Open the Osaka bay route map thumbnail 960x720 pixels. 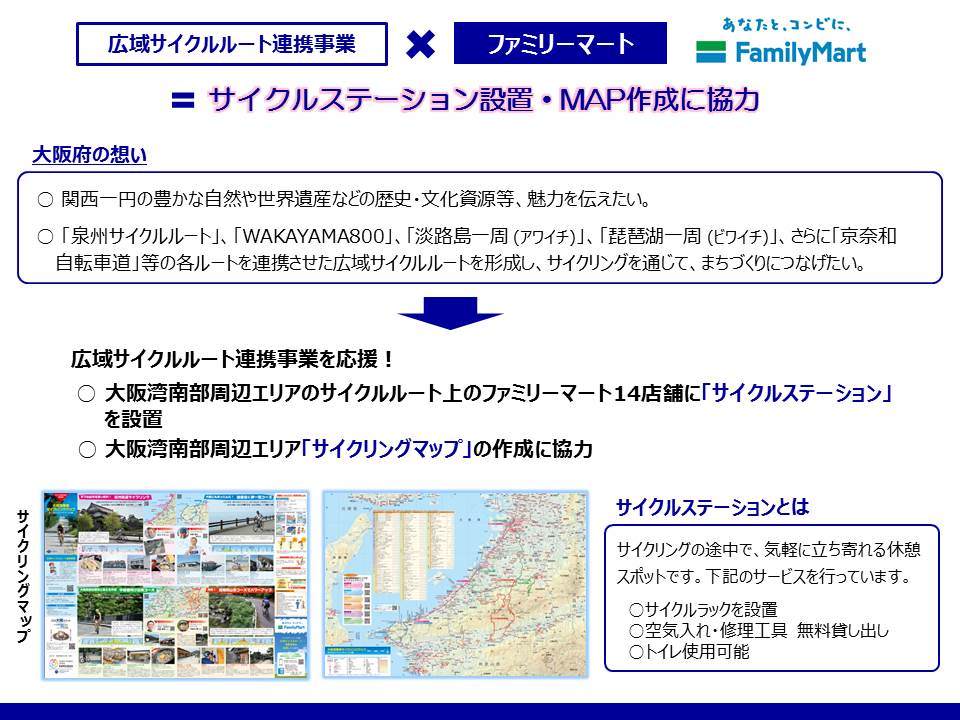(x=455, y=585)
